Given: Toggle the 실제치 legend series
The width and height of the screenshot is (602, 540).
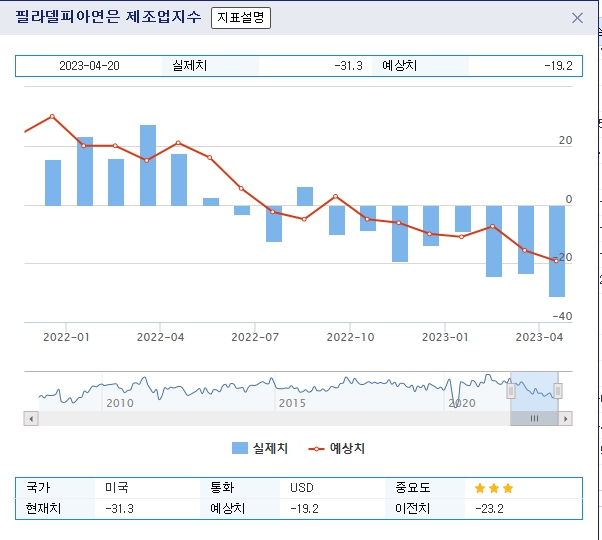Looking at the screenshot, I should click(x=260, y=448).
